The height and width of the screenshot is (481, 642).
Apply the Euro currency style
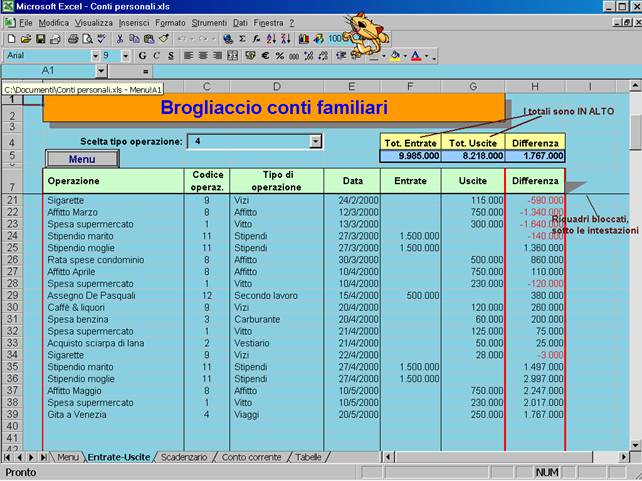pos(264,56)
